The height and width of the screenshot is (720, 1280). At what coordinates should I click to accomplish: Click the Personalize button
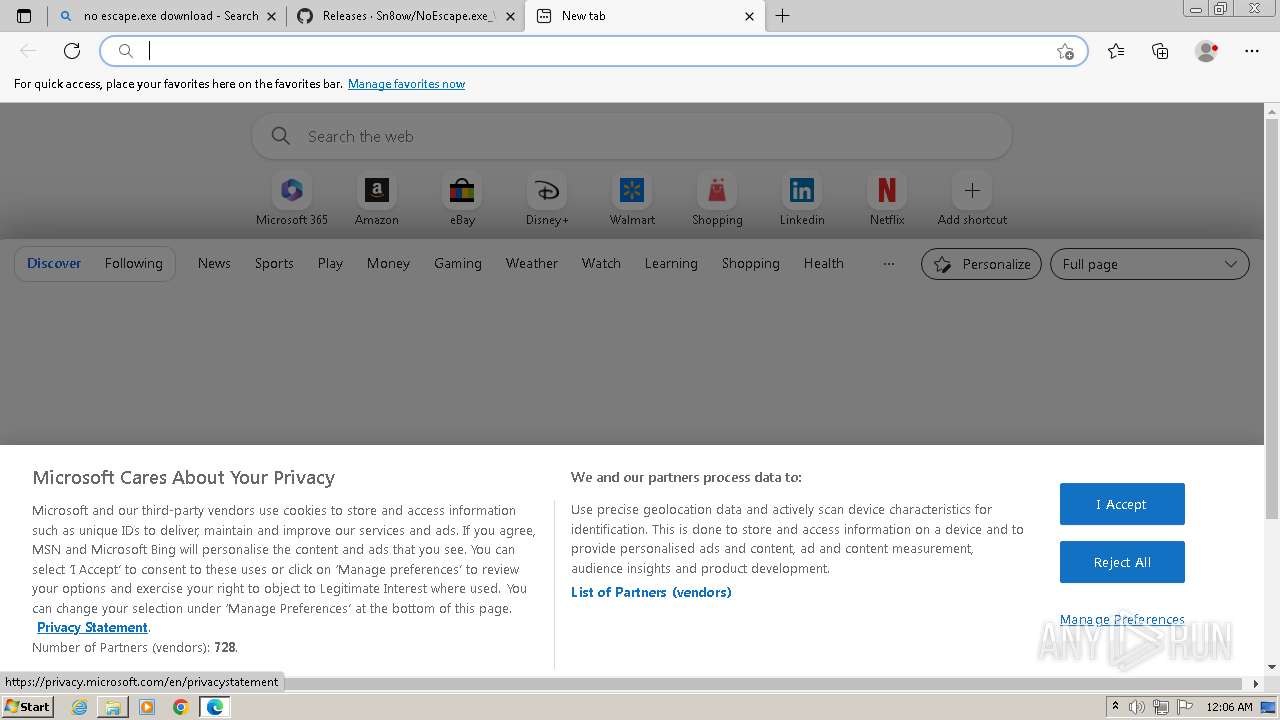(981, 264)
